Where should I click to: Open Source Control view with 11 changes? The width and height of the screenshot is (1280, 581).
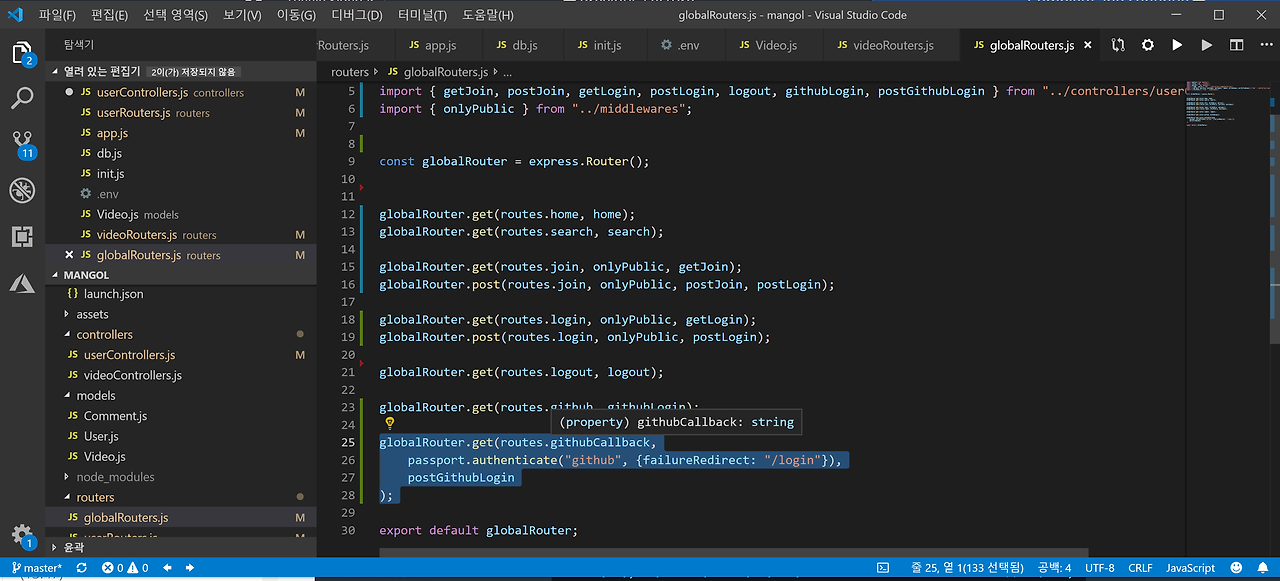(22, 144)
